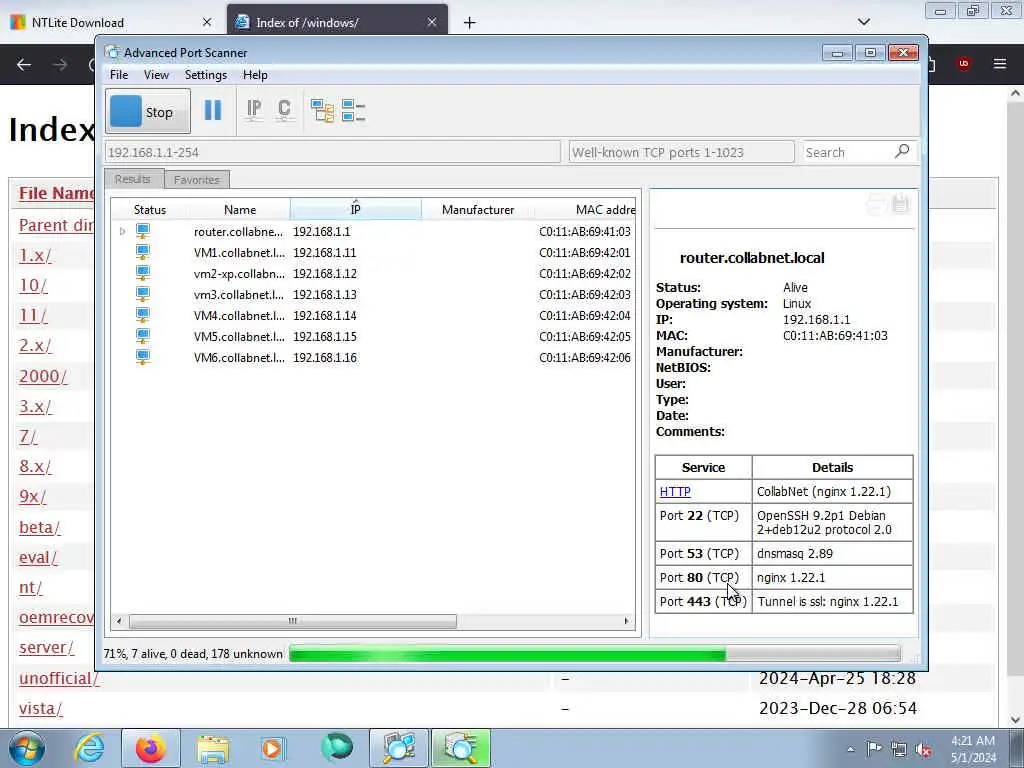
Task: Sort by the Status column header
Action: pyautogui.click(x=150, y=210)
